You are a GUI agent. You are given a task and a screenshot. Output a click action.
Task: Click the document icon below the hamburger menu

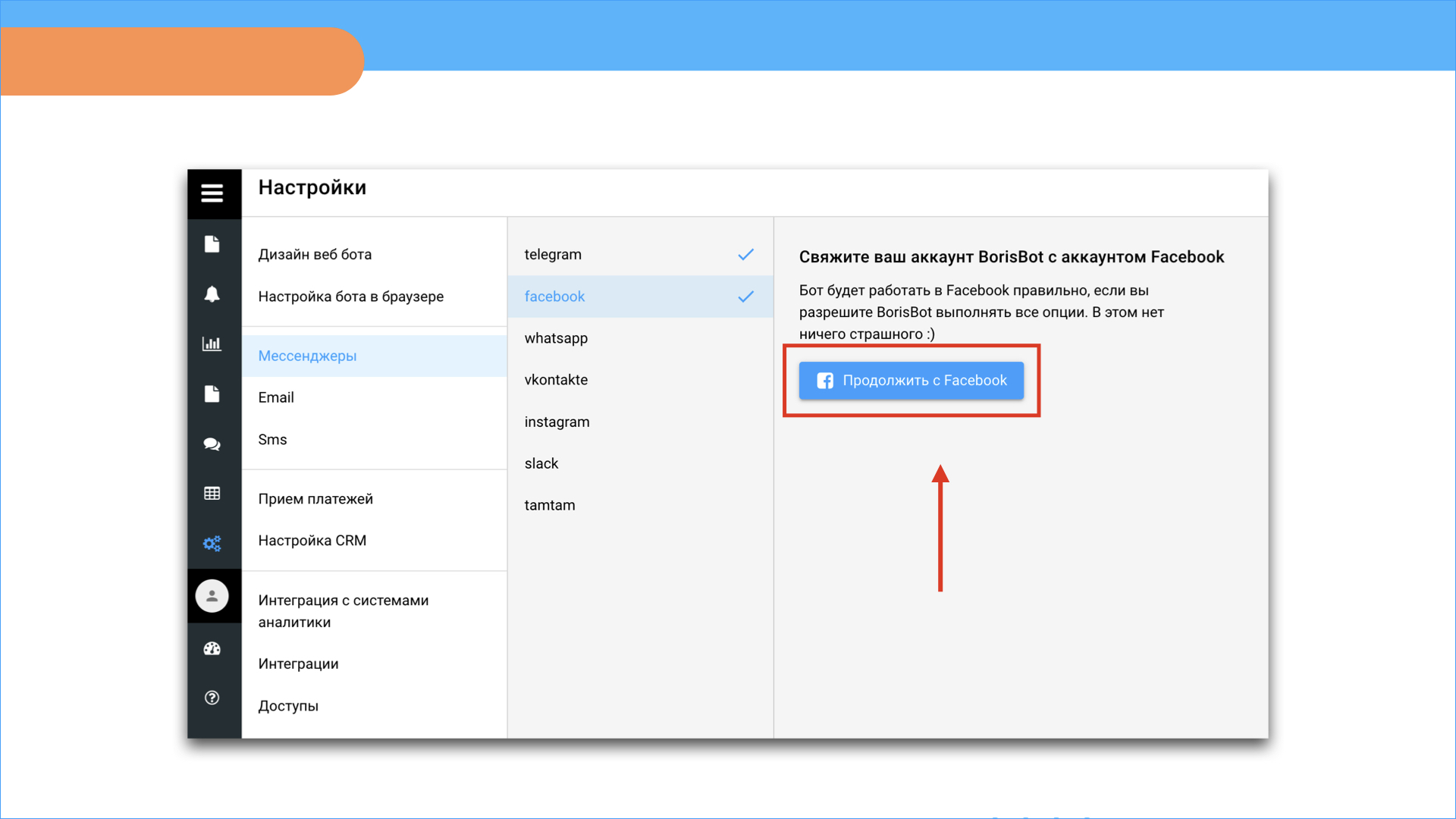(212, 244)
